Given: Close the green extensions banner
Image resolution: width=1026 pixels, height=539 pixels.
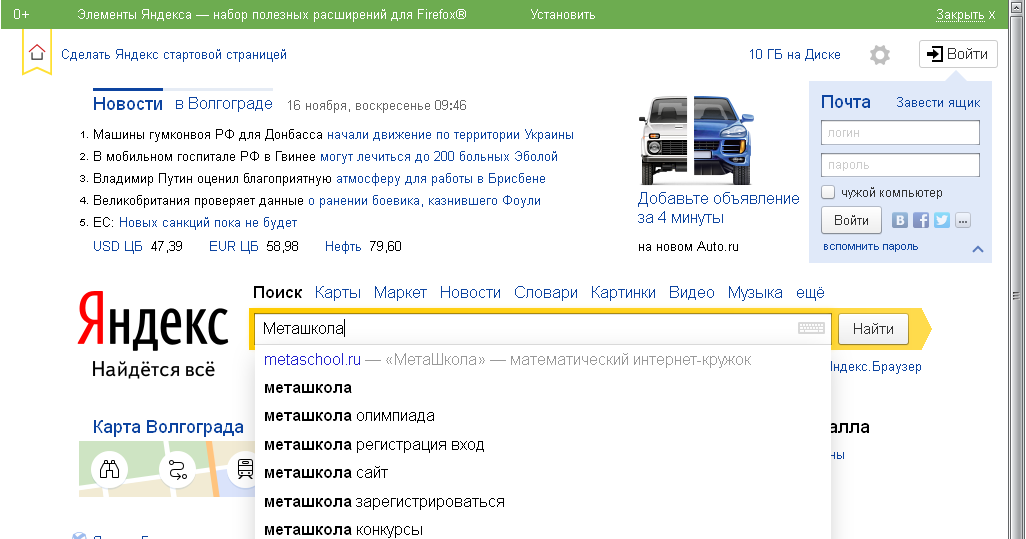Looking at the screenshot, I should point(965,14).
